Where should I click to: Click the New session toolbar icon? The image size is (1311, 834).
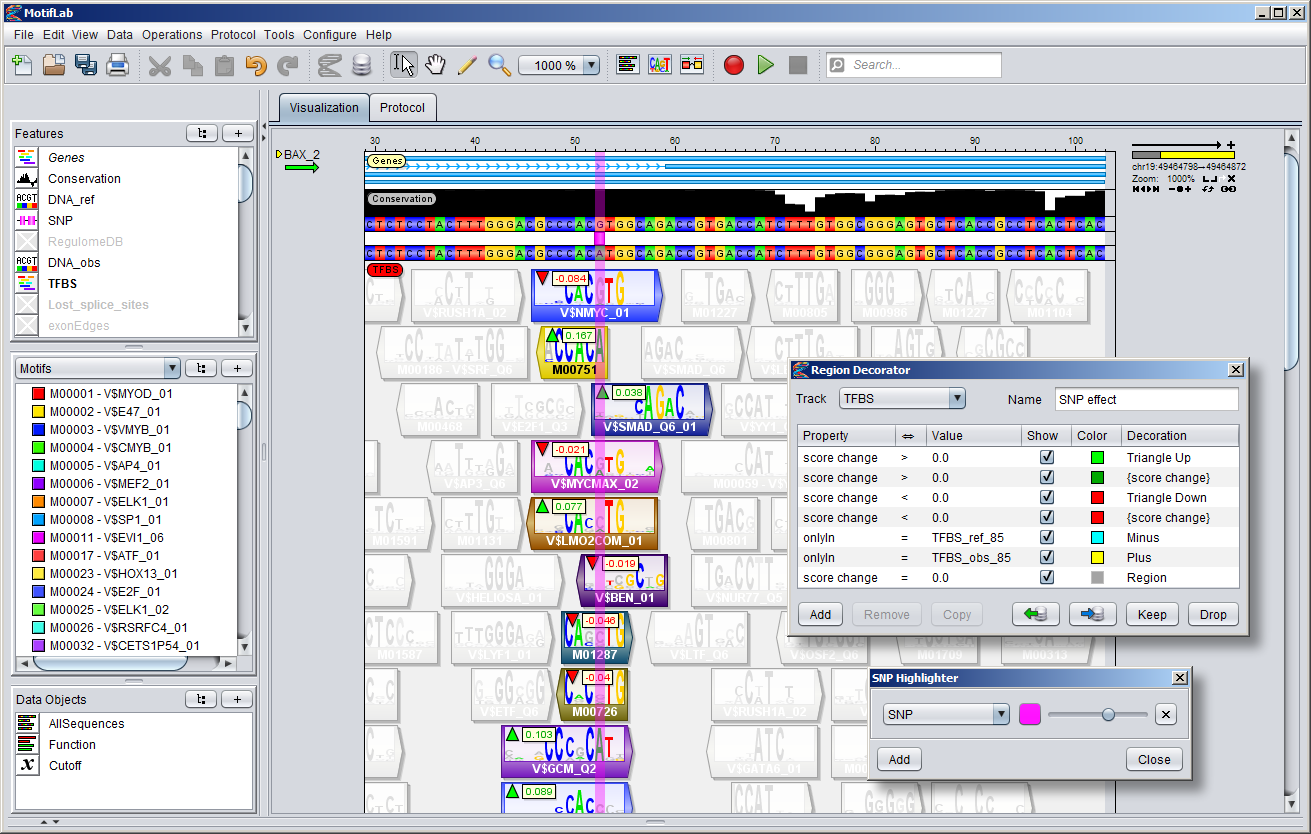pos(22,65)
